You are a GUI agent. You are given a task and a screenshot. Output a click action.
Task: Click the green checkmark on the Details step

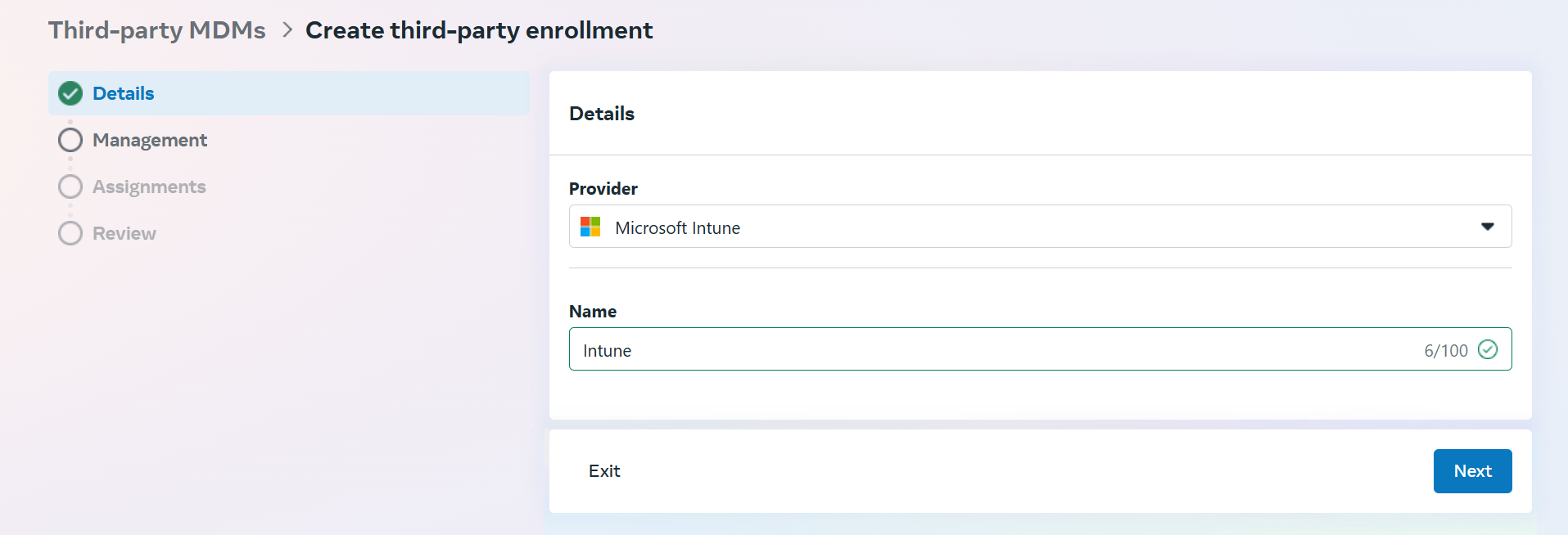(70, 93)
